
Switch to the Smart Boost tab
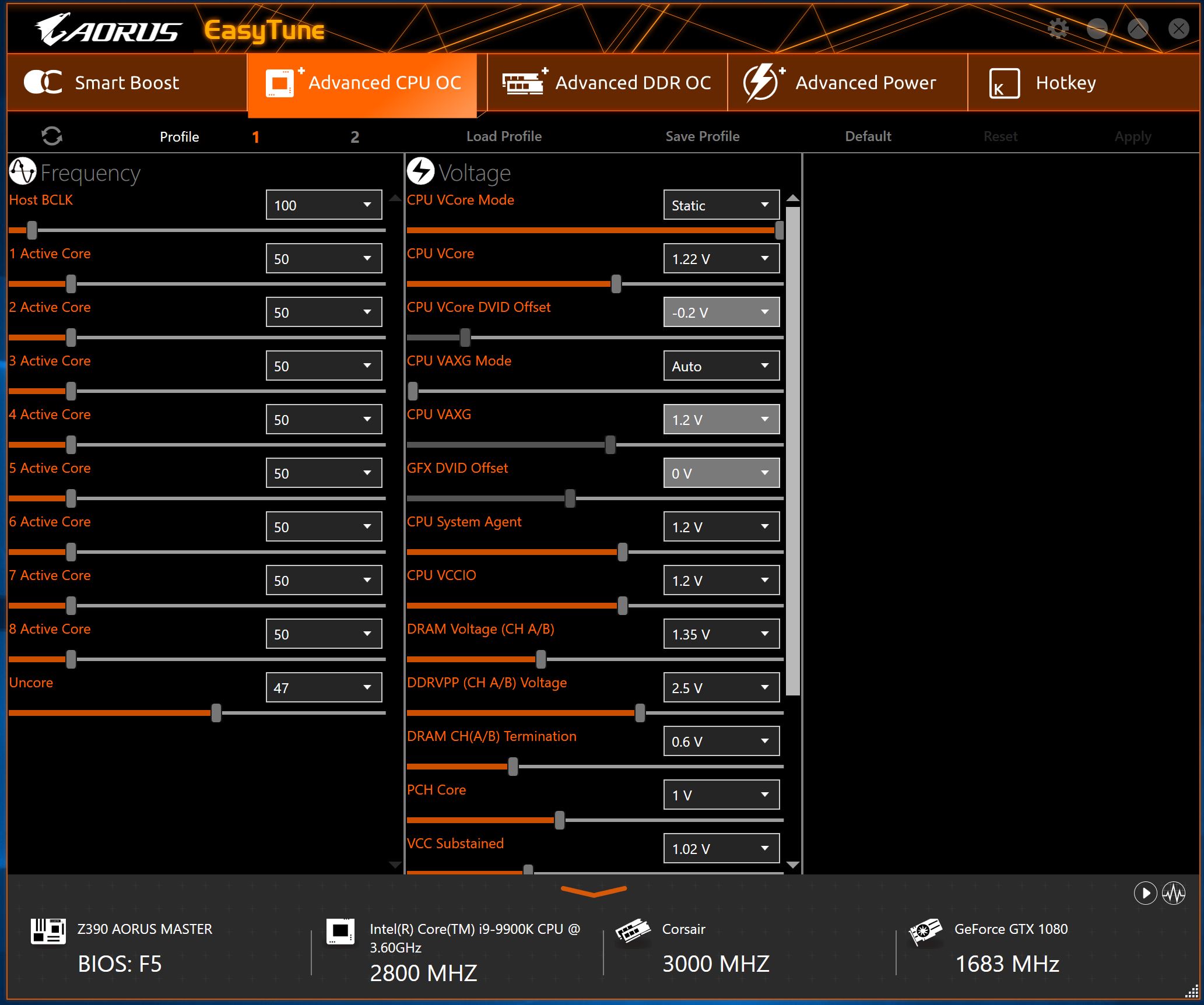point(127,82)
